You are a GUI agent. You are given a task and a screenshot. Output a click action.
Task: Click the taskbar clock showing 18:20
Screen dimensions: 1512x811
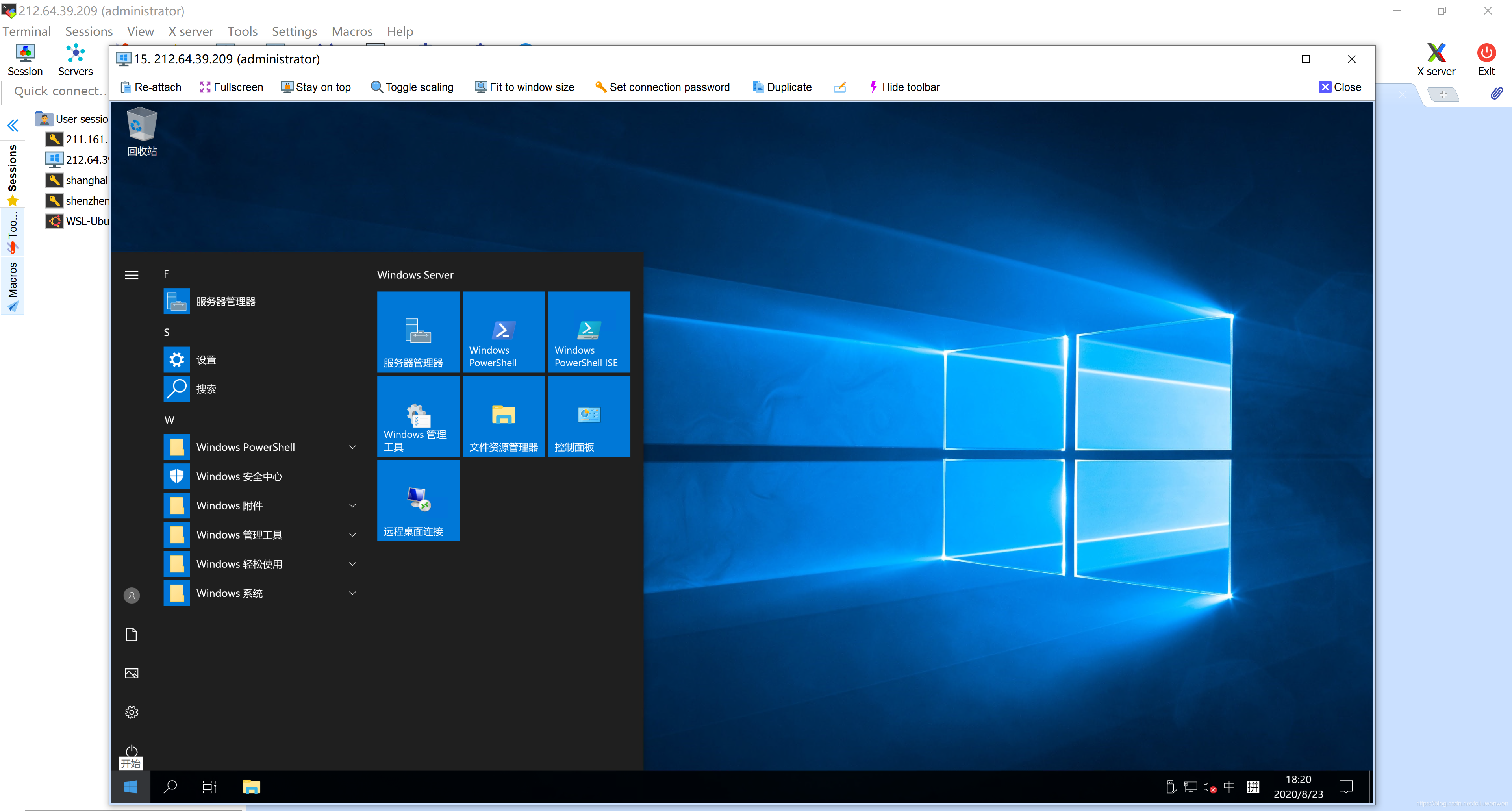coord(1298,787)
